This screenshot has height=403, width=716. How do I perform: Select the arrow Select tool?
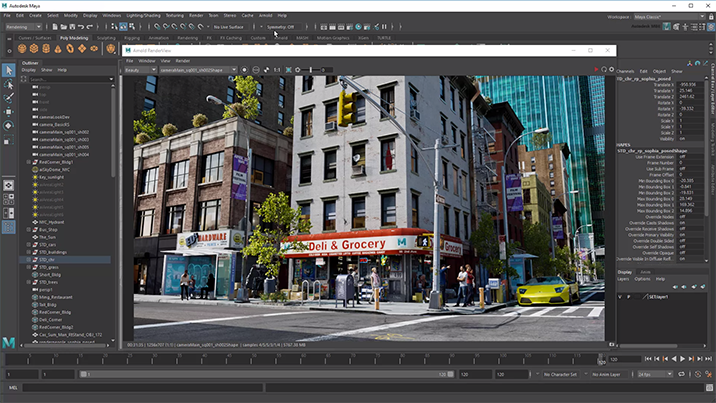point(8,70)
